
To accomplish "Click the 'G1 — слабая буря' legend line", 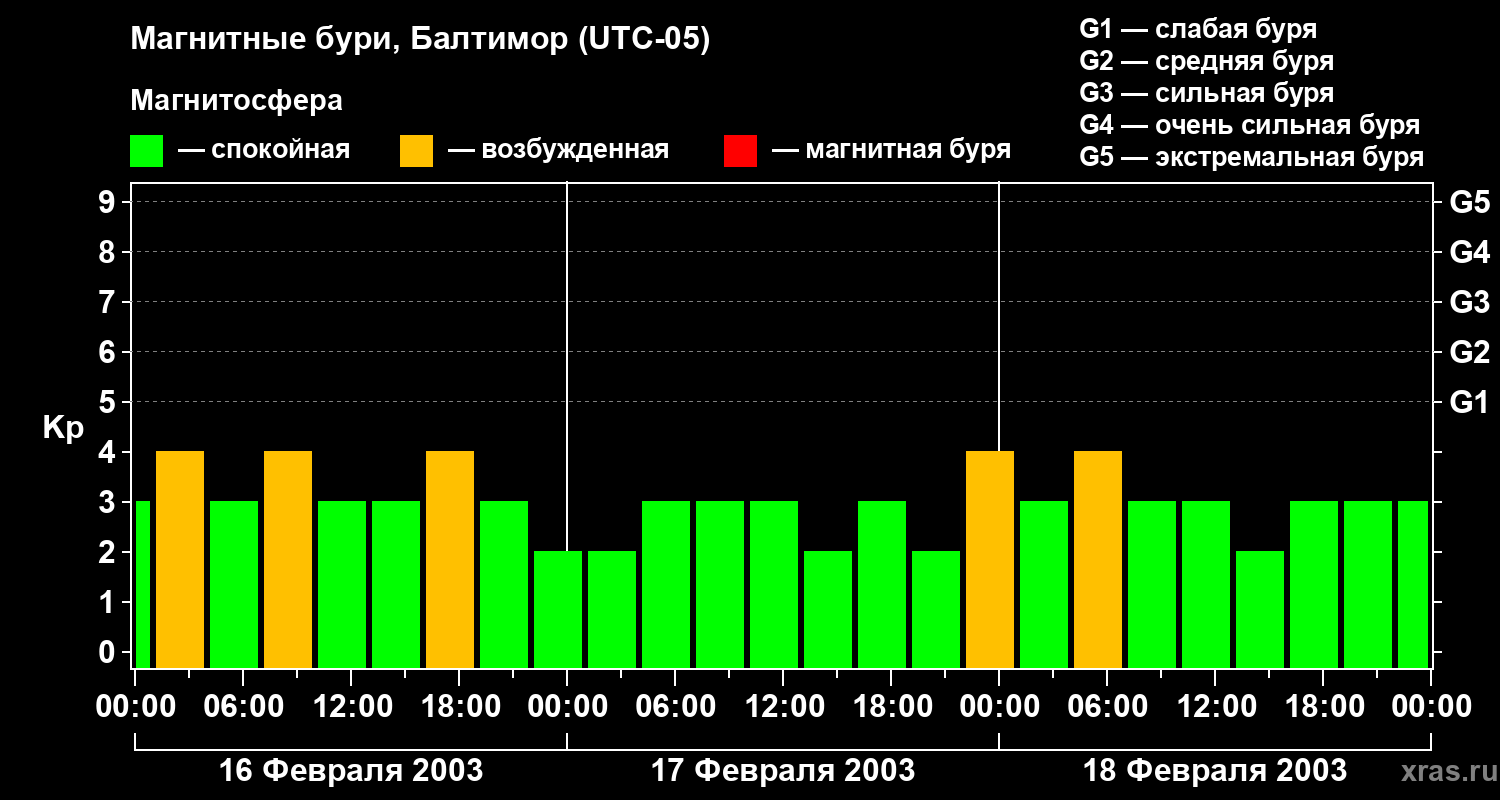I will tap(1198, 29).
